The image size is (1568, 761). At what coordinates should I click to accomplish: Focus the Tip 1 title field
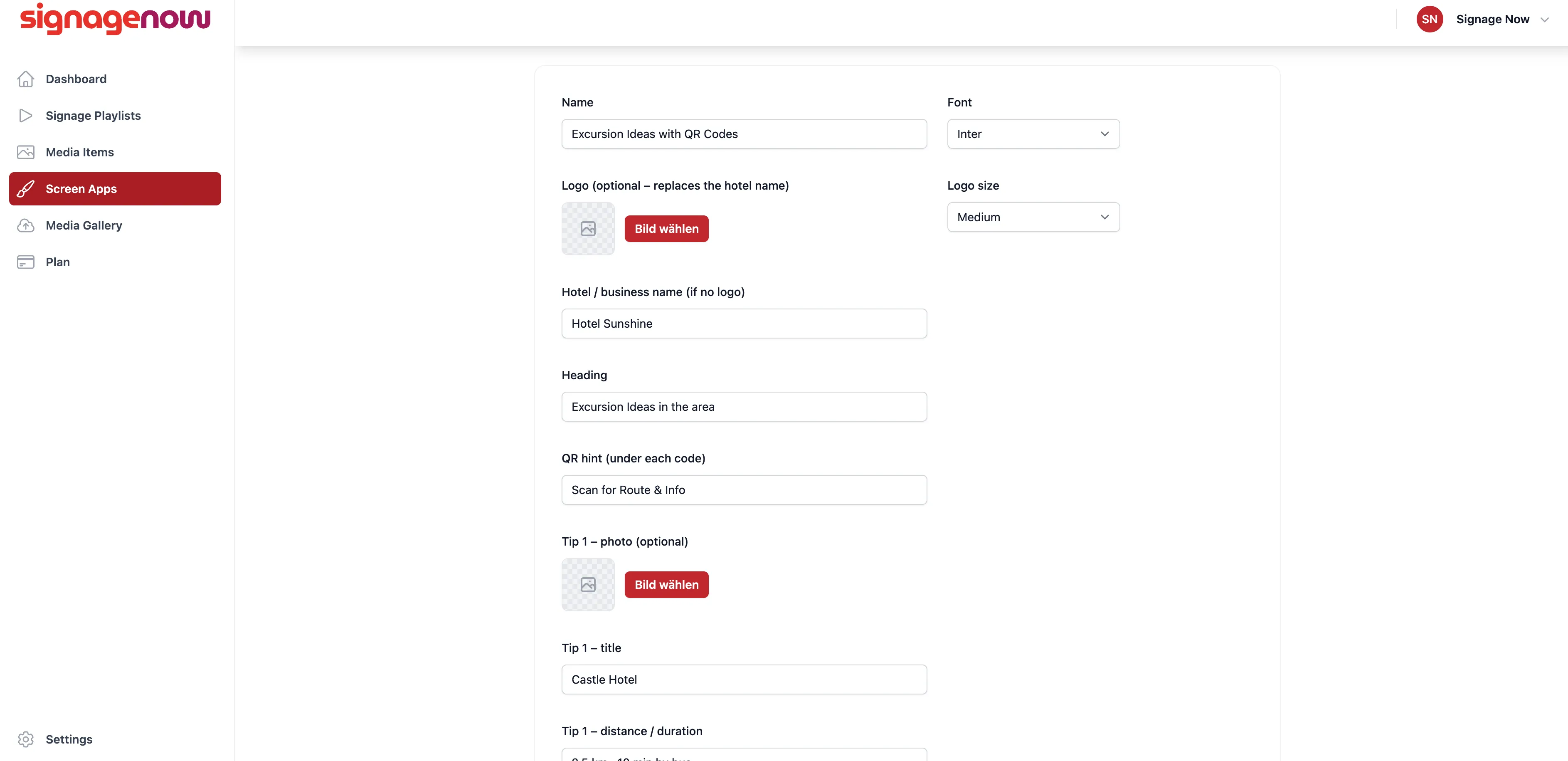744,680
